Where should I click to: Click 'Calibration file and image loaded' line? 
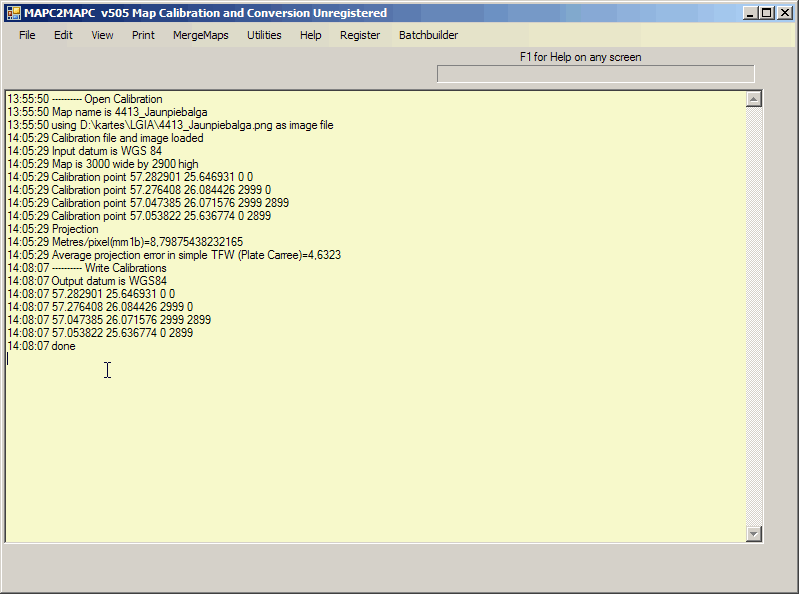tap(105, 138)
